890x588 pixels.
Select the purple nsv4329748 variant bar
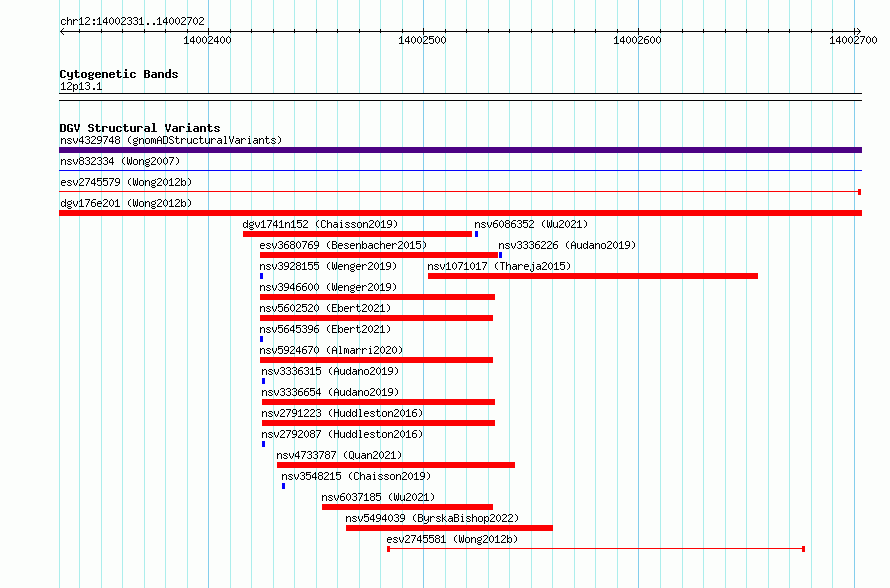pos(460,150)
